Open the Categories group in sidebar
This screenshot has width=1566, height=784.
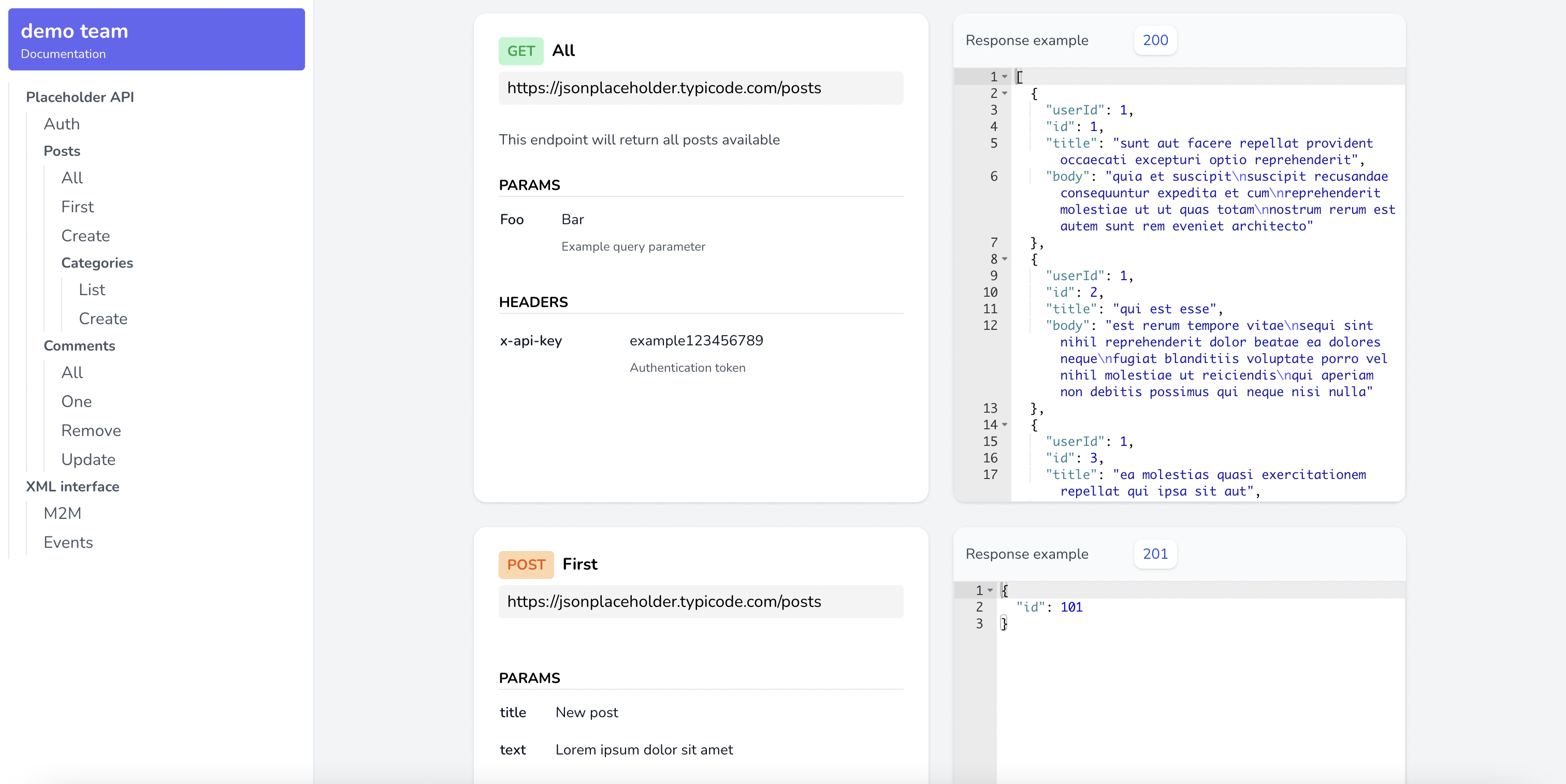[x=97, y=263]
